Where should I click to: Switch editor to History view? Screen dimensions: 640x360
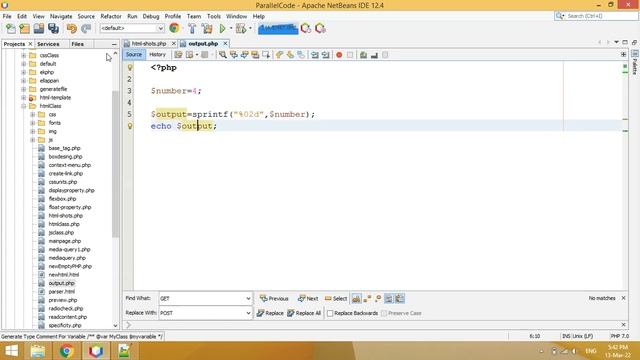click(x=157, y=55)
